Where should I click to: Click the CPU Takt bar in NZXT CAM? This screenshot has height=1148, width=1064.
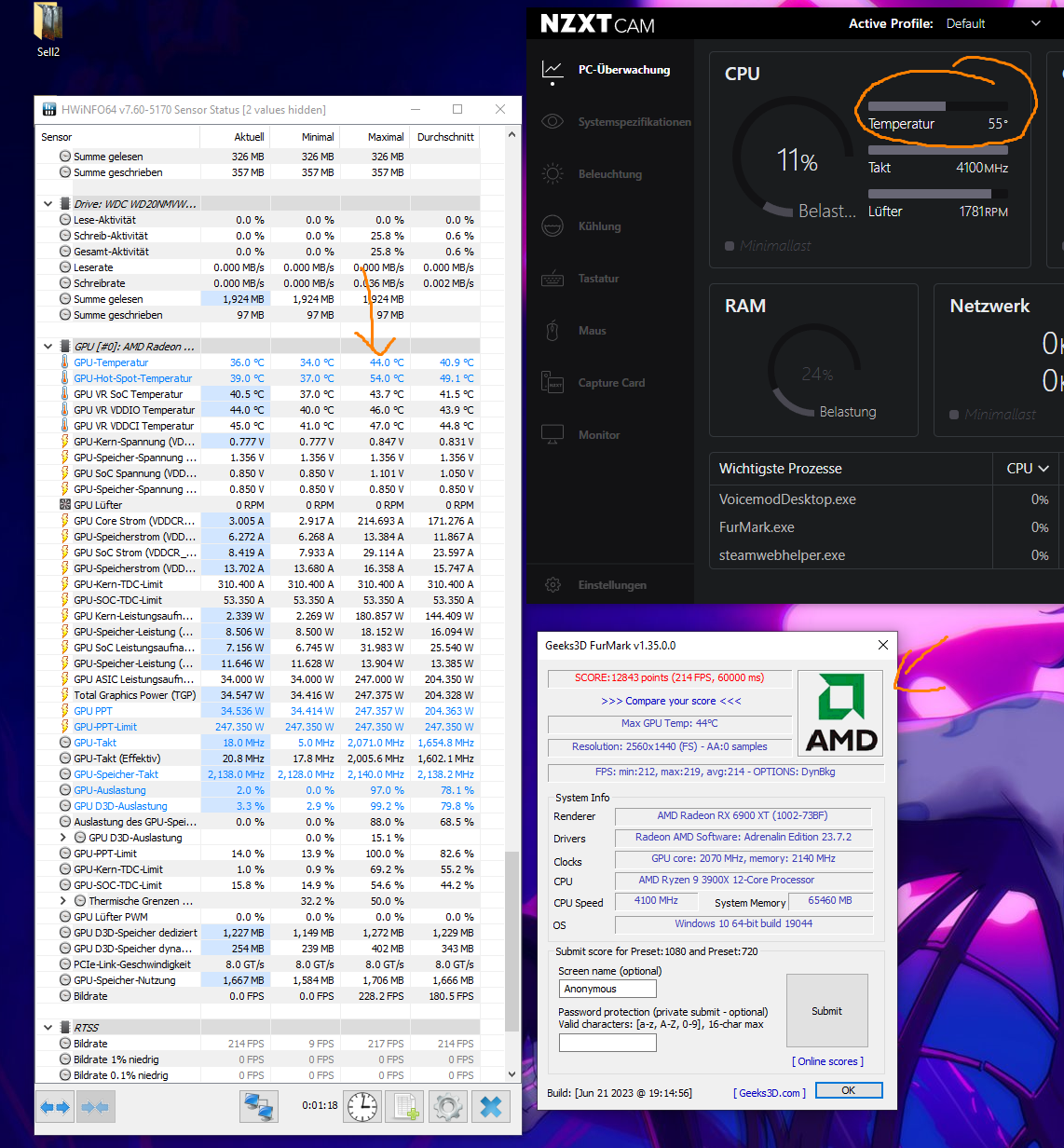[x=938, y=150]
